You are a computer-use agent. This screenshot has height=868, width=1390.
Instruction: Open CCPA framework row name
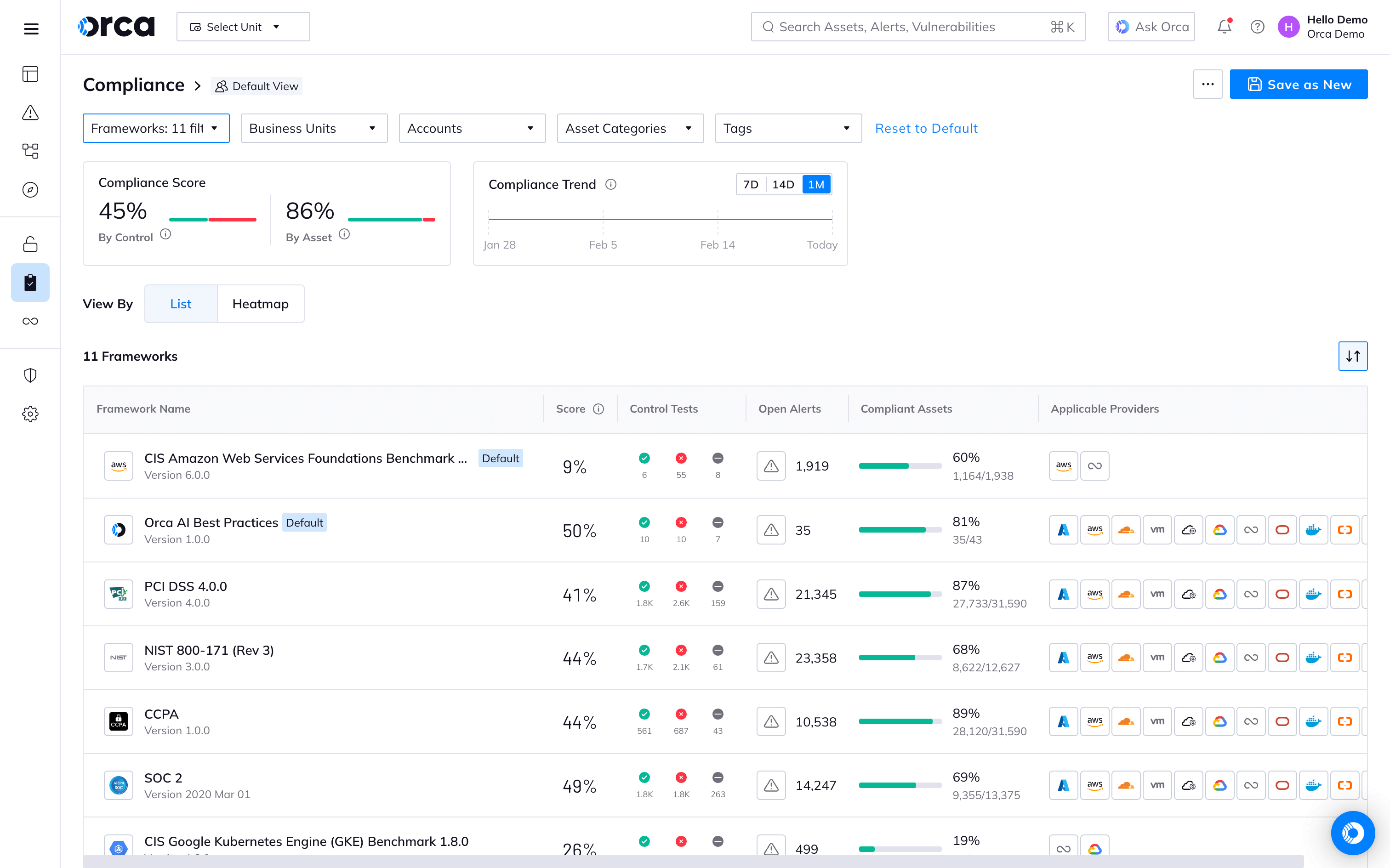click(161, 714)
